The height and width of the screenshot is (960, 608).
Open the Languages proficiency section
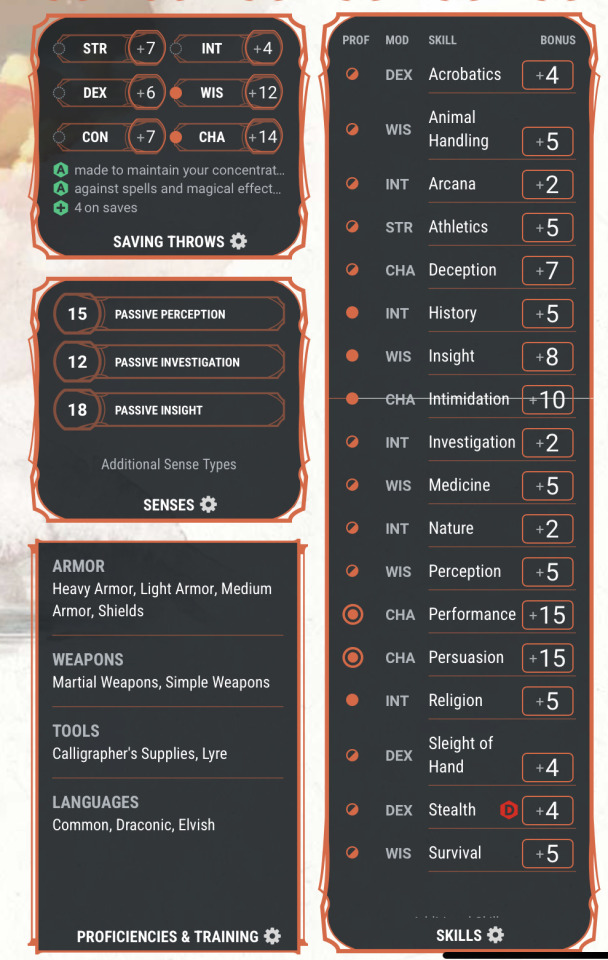[95, 802]
